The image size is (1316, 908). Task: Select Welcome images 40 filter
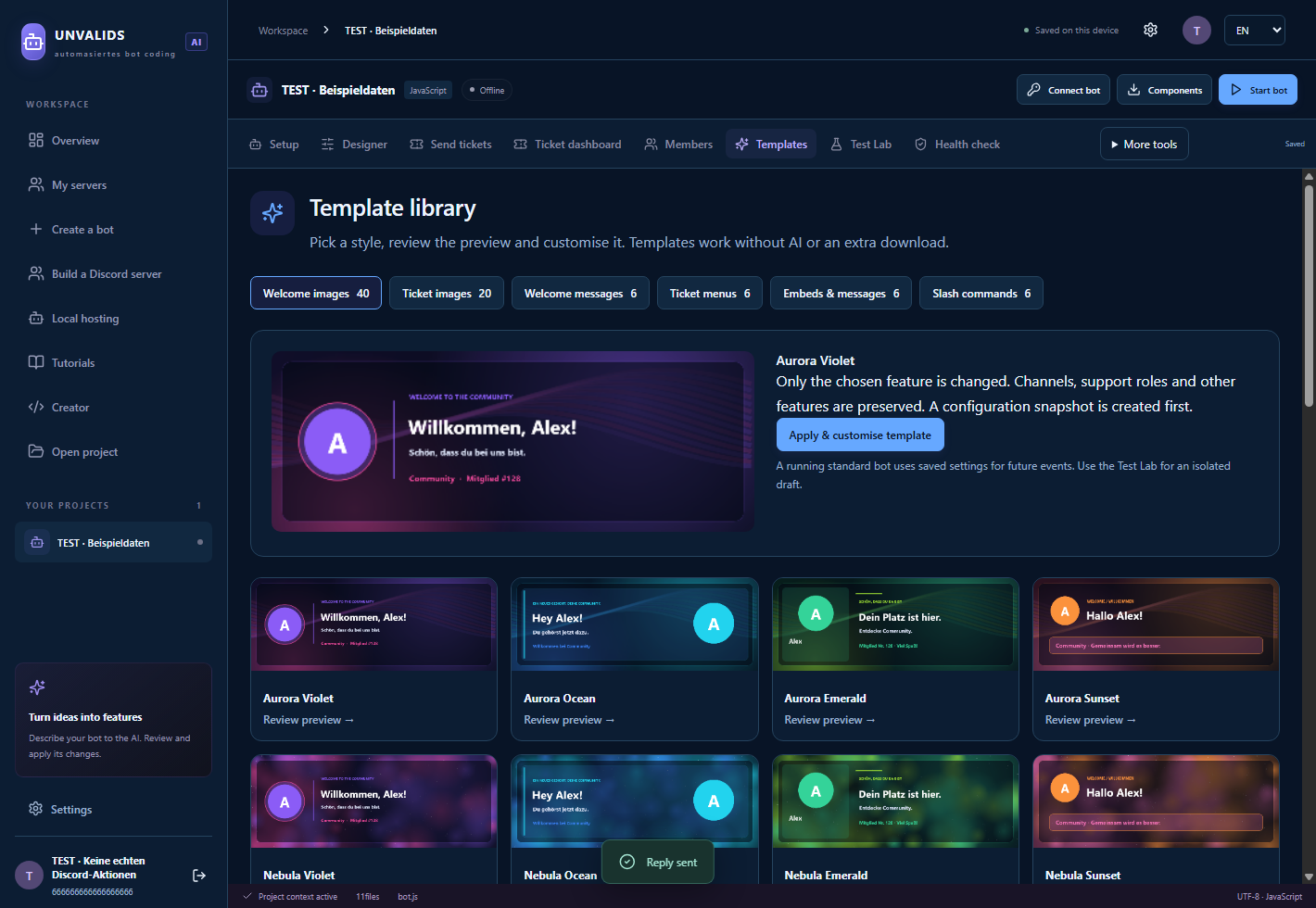316,294
